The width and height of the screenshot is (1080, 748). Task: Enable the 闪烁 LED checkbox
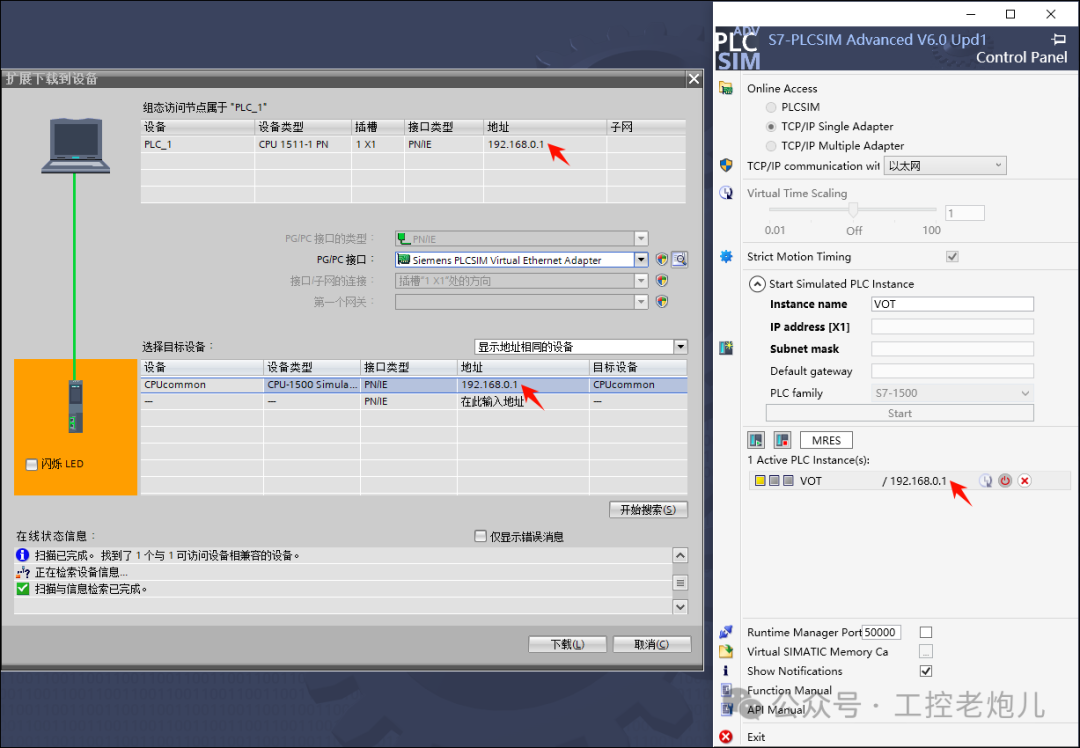click(x=32, y=464)
